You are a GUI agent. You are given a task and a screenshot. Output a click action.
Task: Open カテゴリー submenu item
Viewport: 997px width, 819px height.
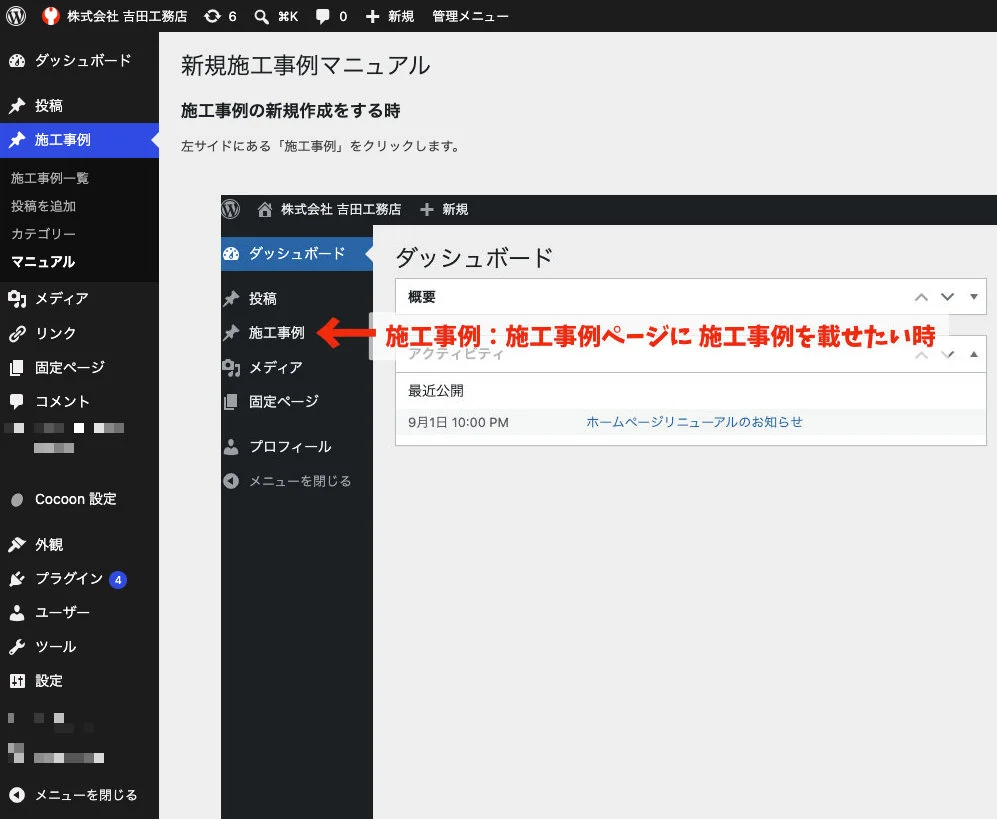tap(43, 234)
